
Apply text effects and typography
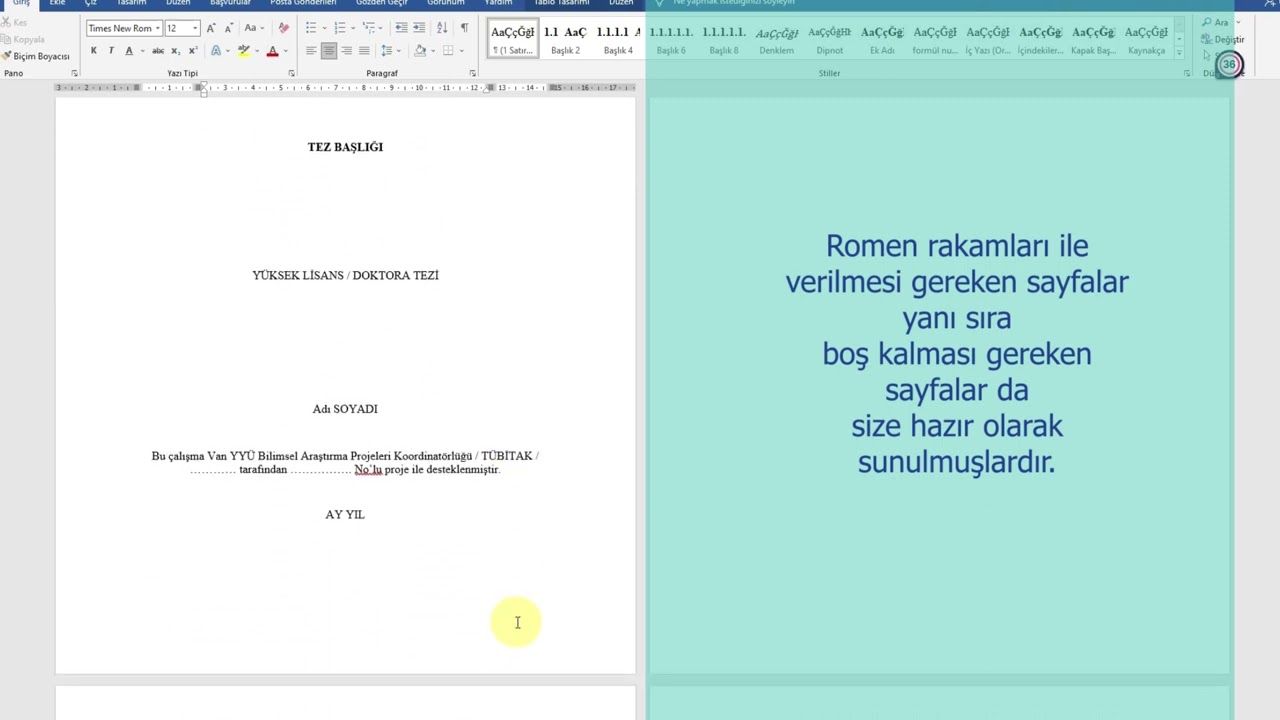[x=216, y=51]
